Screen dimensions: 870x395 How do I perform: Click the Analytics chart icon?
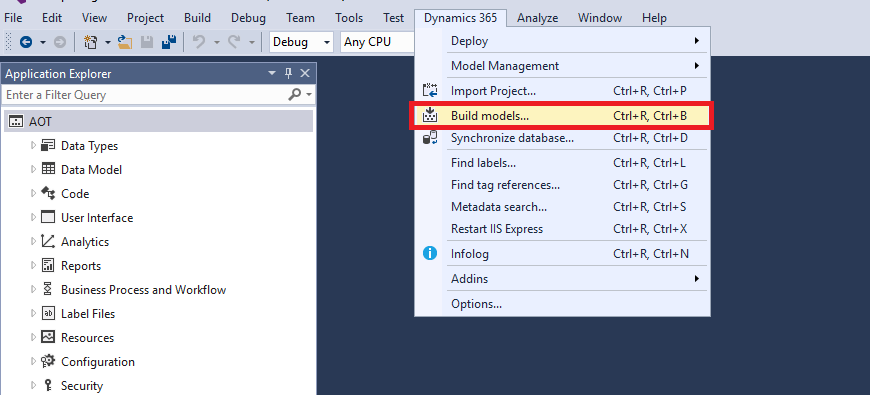pos(48,241)
